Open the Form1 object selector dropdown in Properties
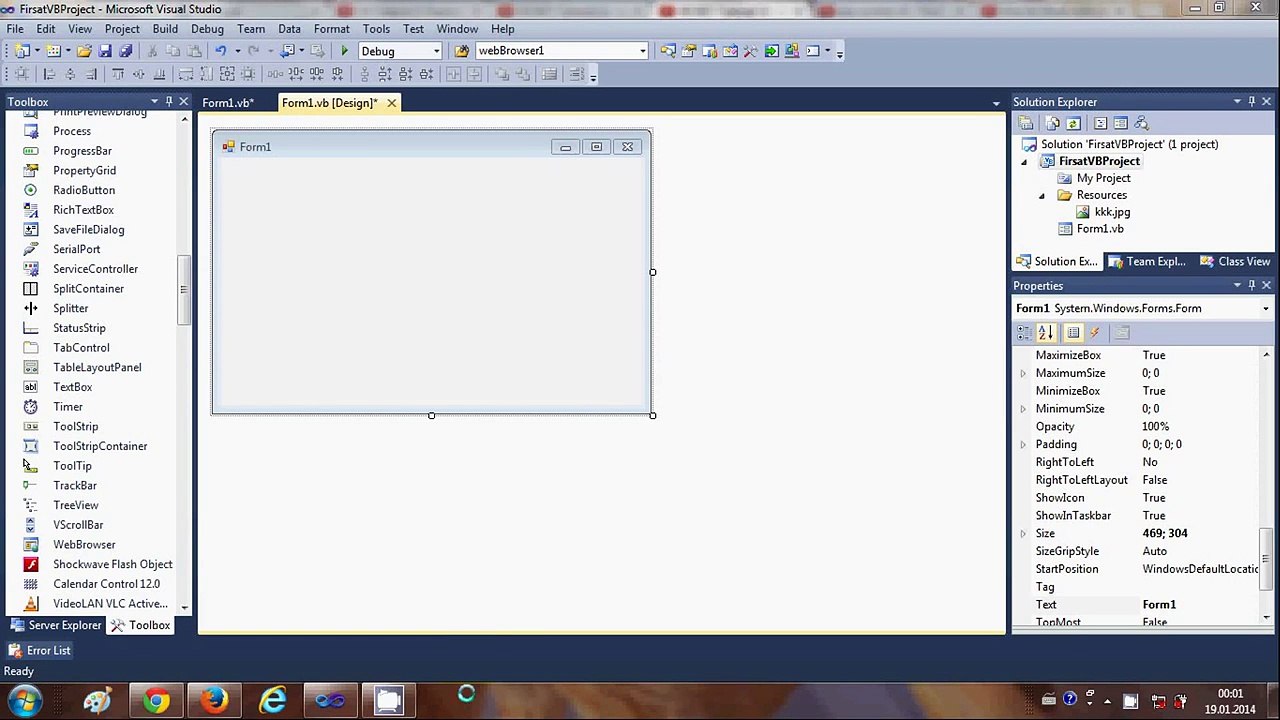The image size is (1280, 720). click(x=1265, y=309)
